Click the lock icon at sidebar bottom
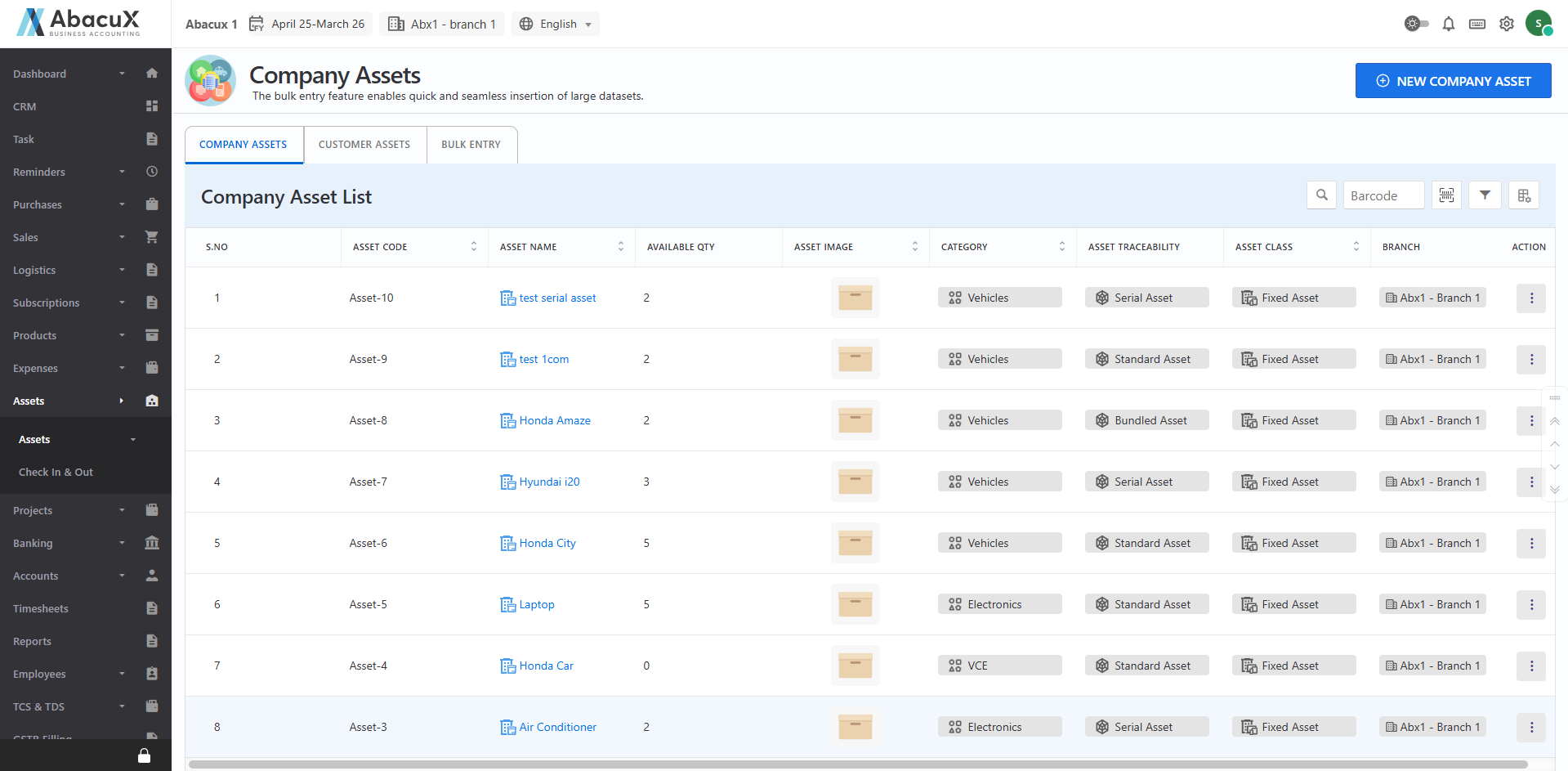The width and height of the screenshot is (1568, 771). click(x=144, y=755)
